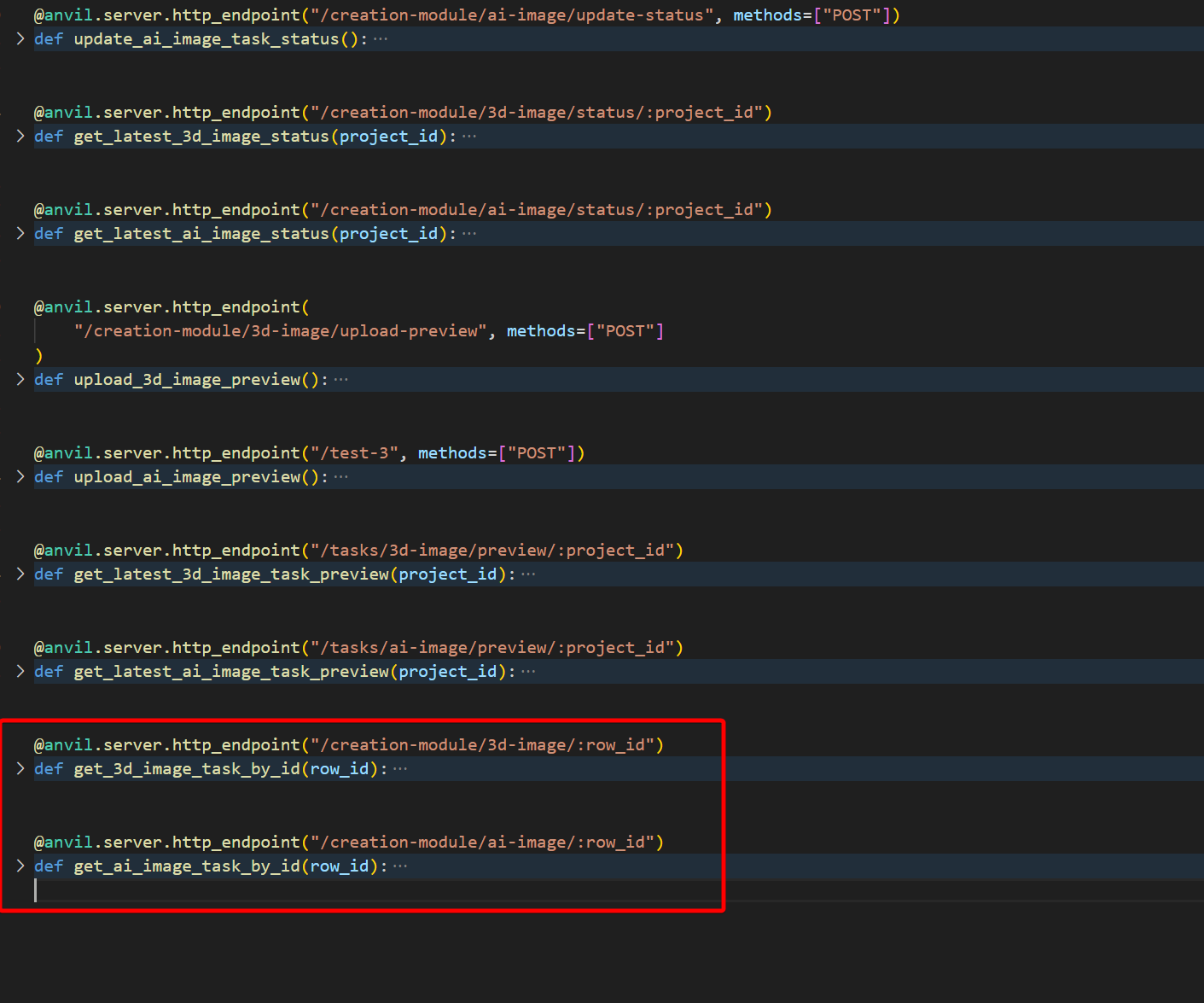The image size is (1204, 1003).
Task: Click the "/creation-module/ai-image/status/:project_id" route string
Action: click(x=537, y=210)
